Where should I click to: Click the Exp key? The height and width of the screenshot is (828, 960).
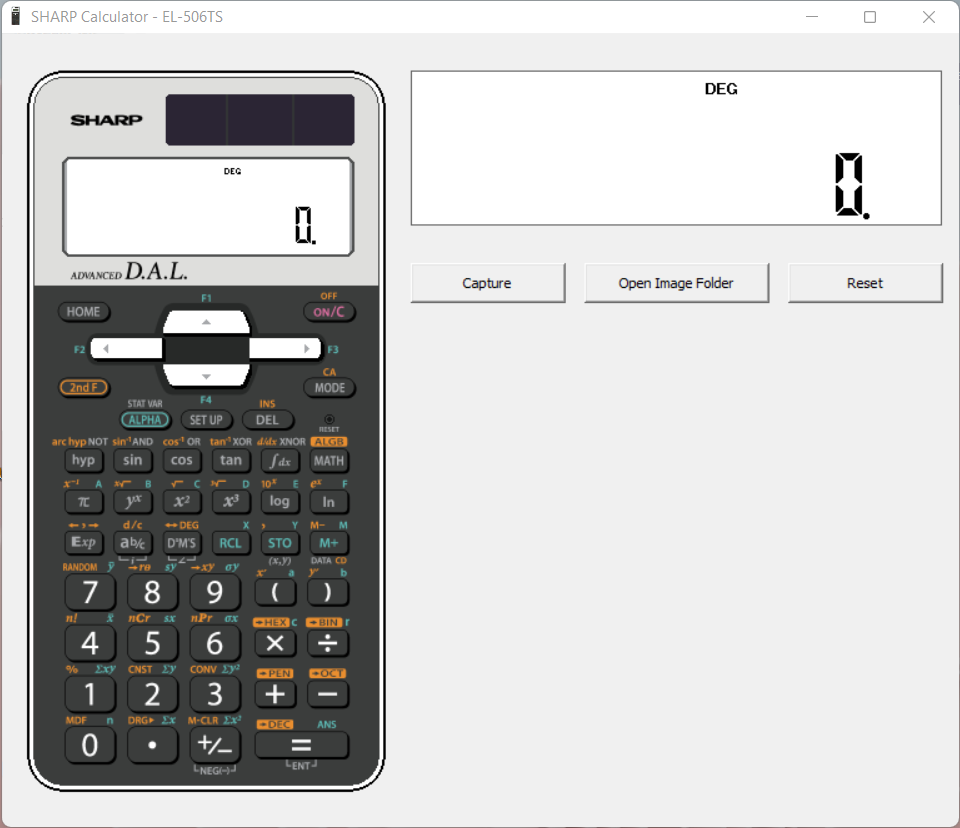[x=83, y=543]
